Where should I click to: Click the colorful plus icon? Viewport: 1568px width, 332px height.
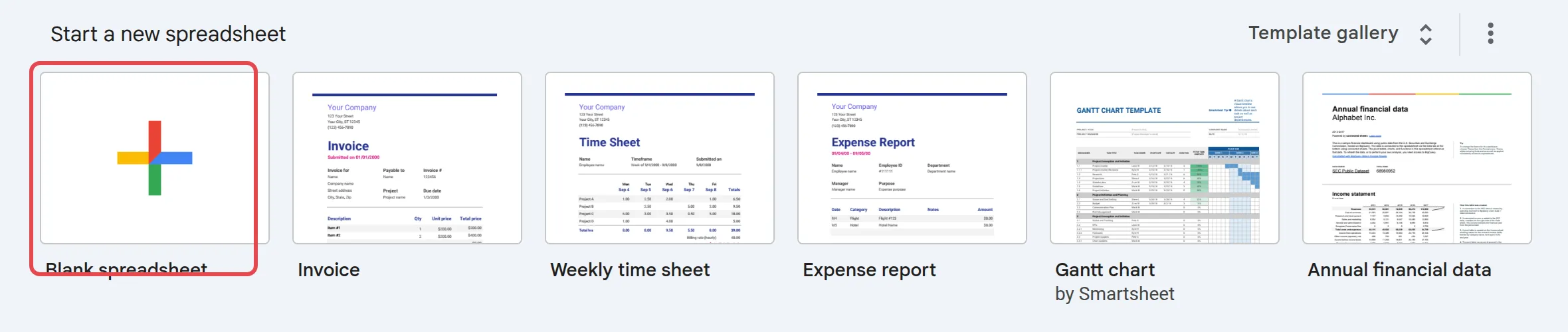click(x=155, y=158)
